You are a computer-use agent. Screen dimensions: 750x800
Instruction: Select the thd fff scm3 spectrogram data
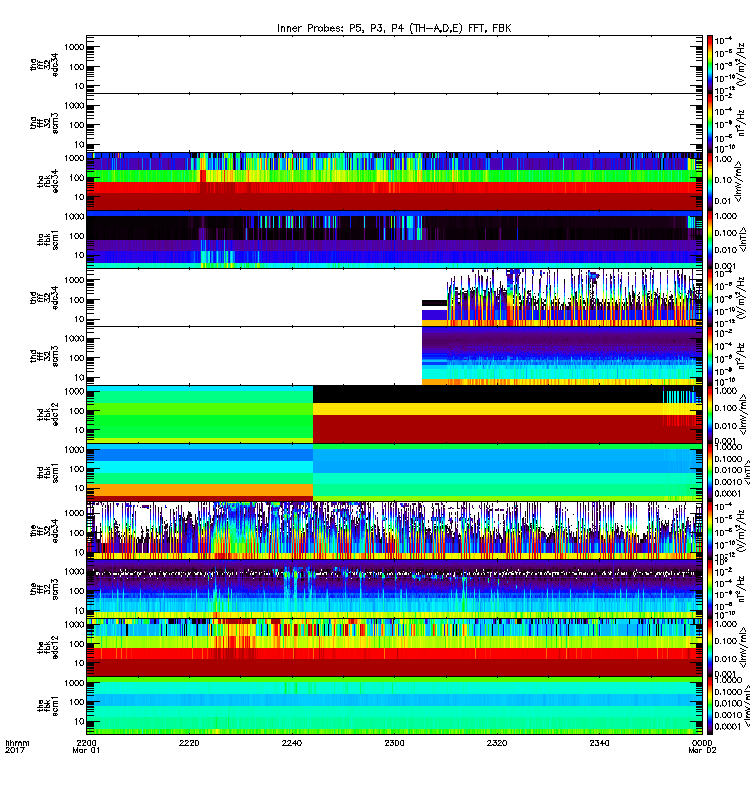(x=562, y=356)
